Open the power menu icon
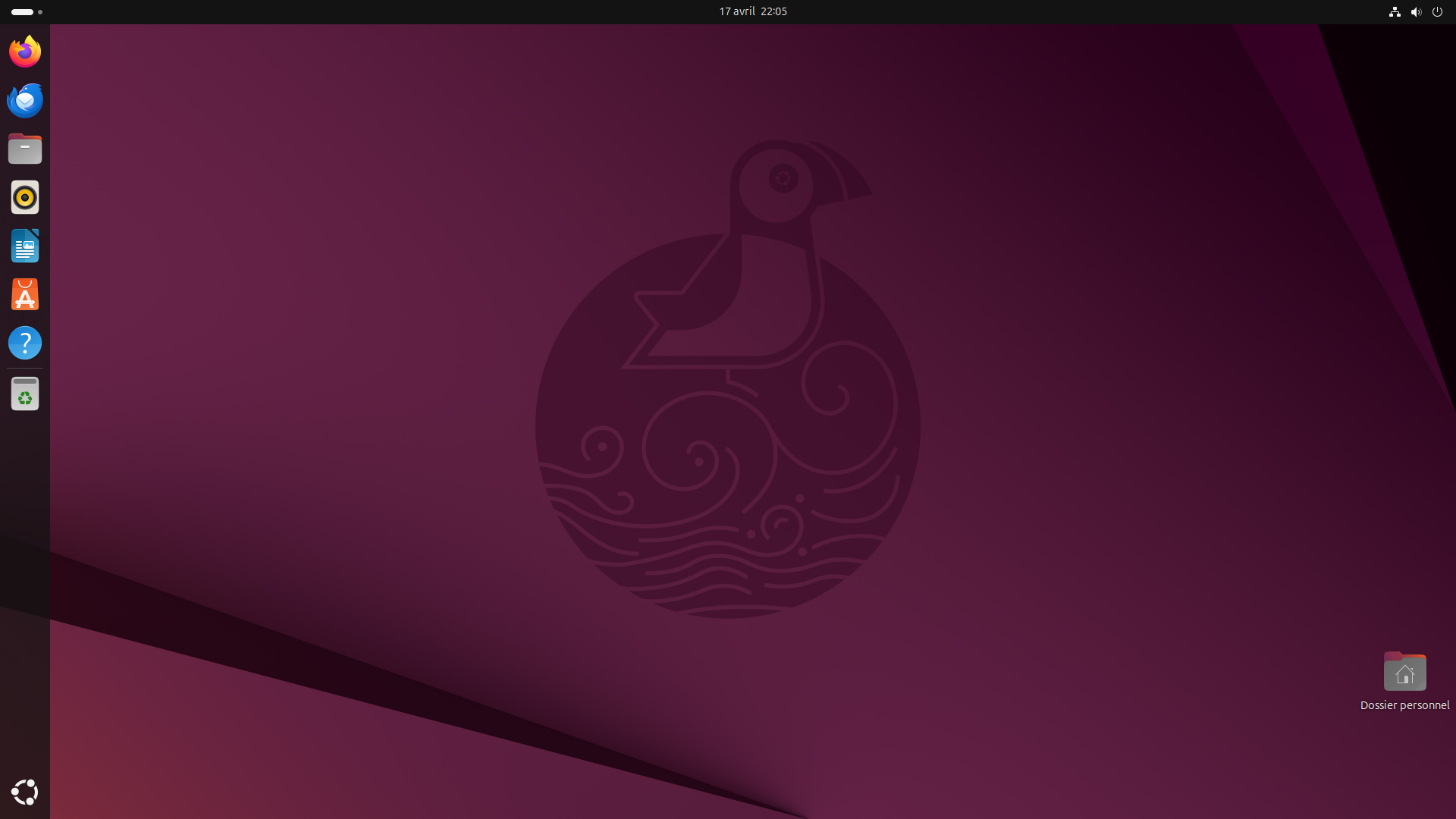 tap(1437, 11)
